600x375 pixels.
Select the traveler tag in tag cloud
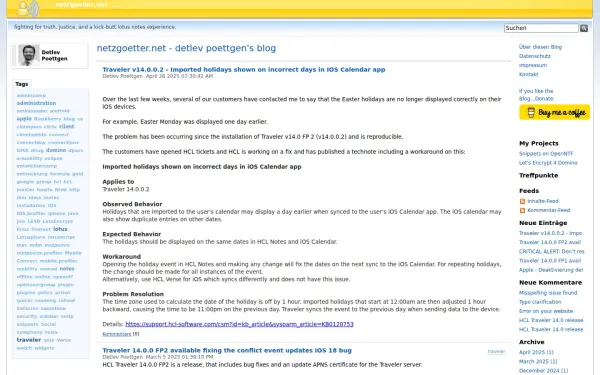point(28,340)
